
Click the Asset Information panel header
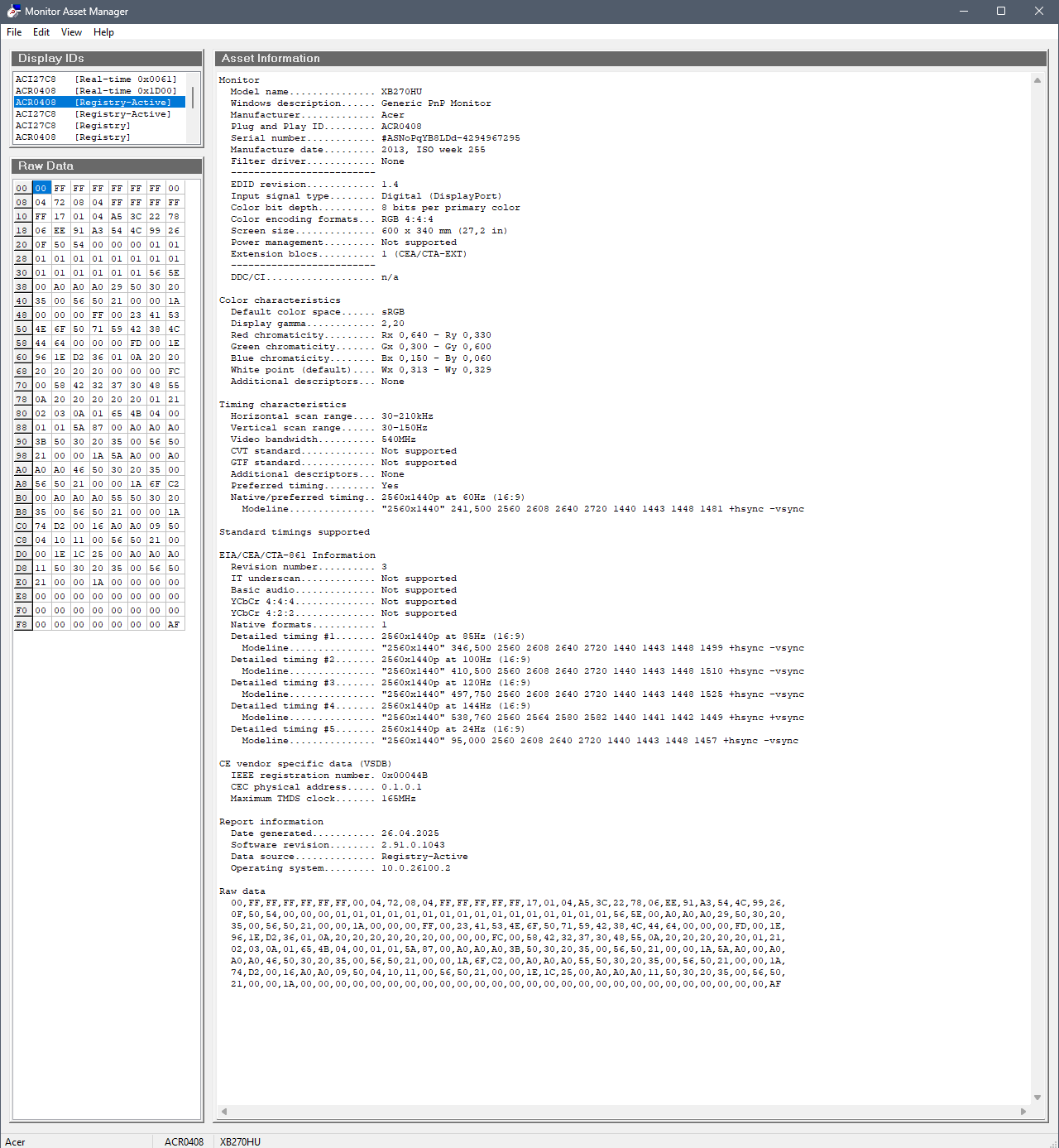[630, 58]
